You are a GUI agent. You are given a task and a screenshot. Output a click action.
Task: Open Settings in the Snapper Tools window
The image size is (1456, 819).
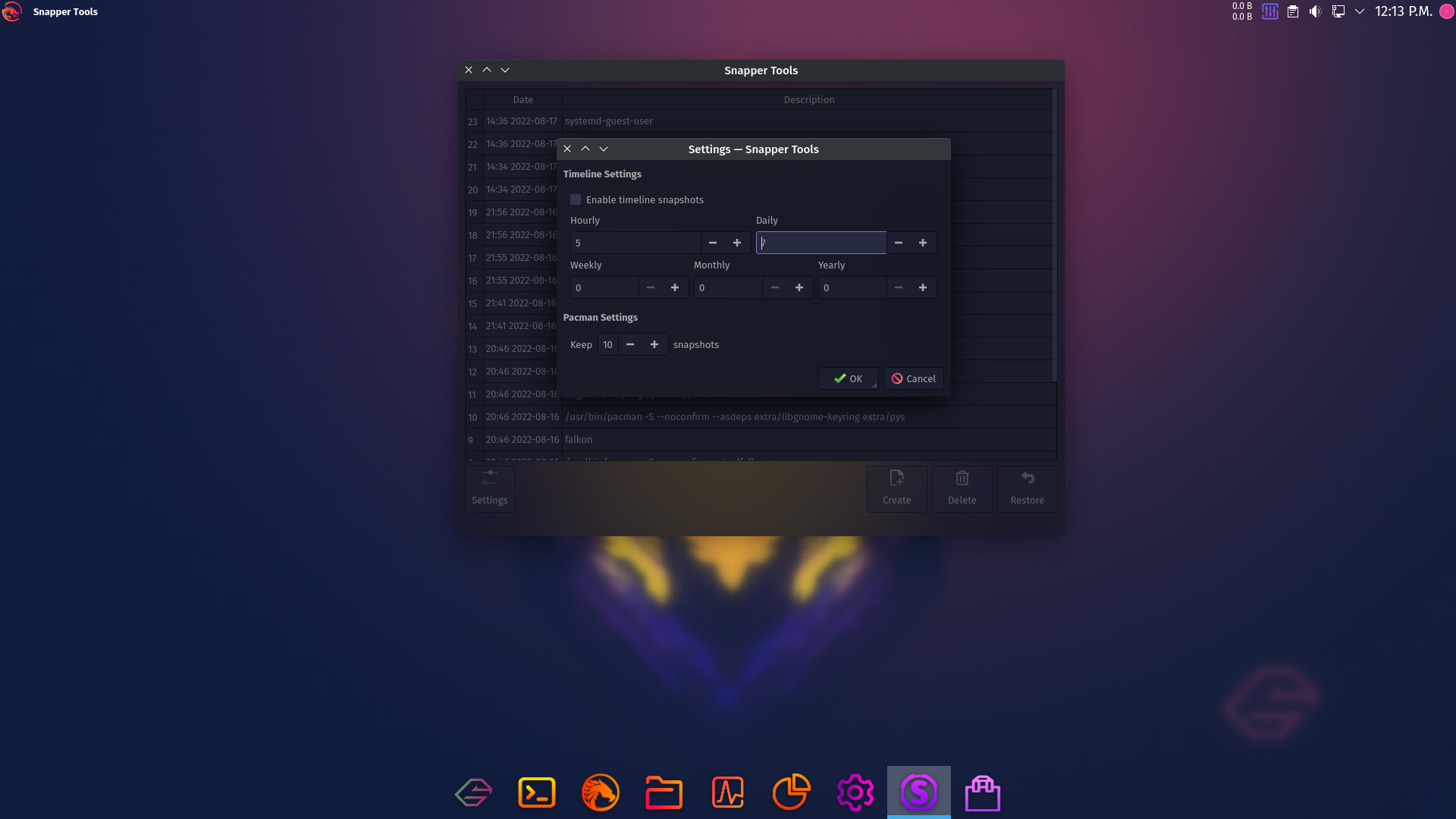[x=490, y=488]
